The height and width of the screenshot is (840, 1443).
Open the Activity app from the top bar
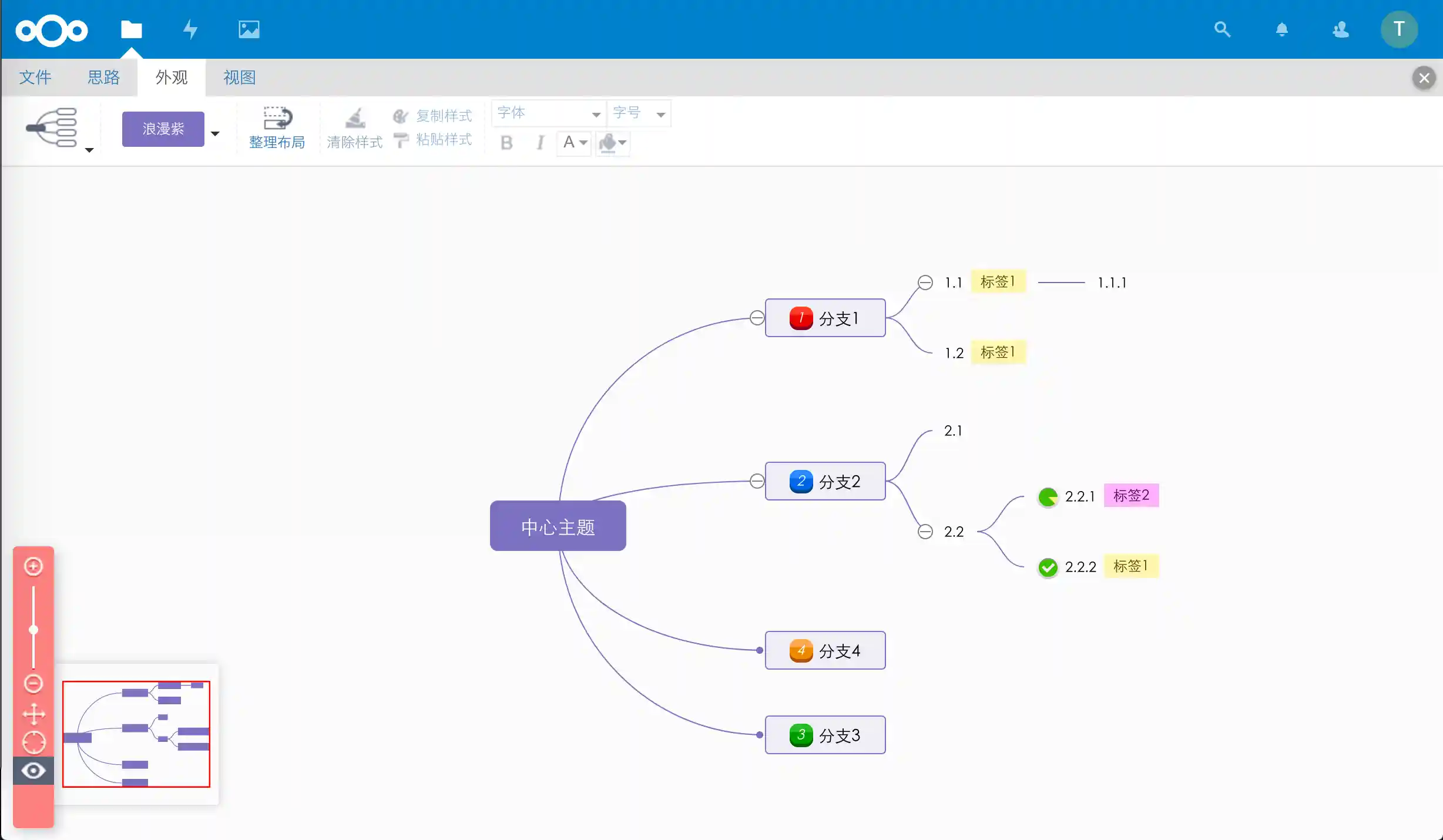(190, 29)
